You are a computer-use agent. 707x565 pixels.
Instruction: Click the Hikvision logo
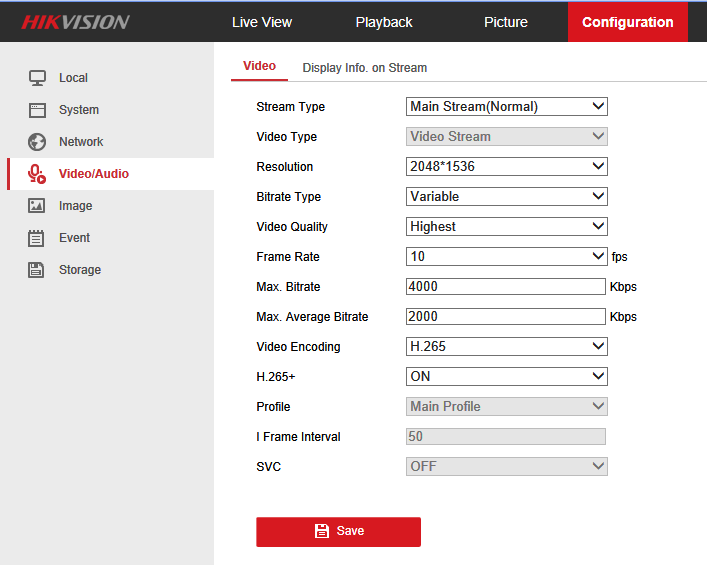[x=76, y=22]
